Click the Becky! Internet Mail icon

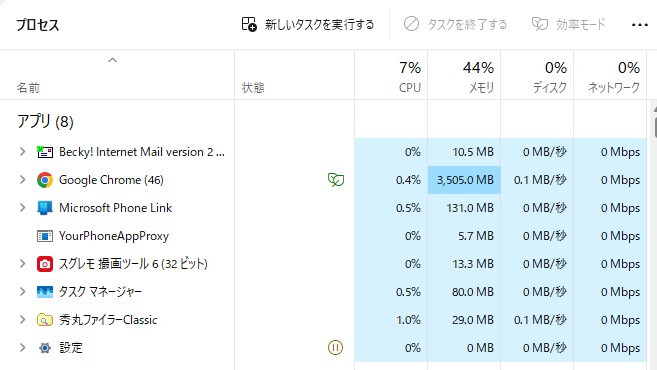[x=45, y=152]
